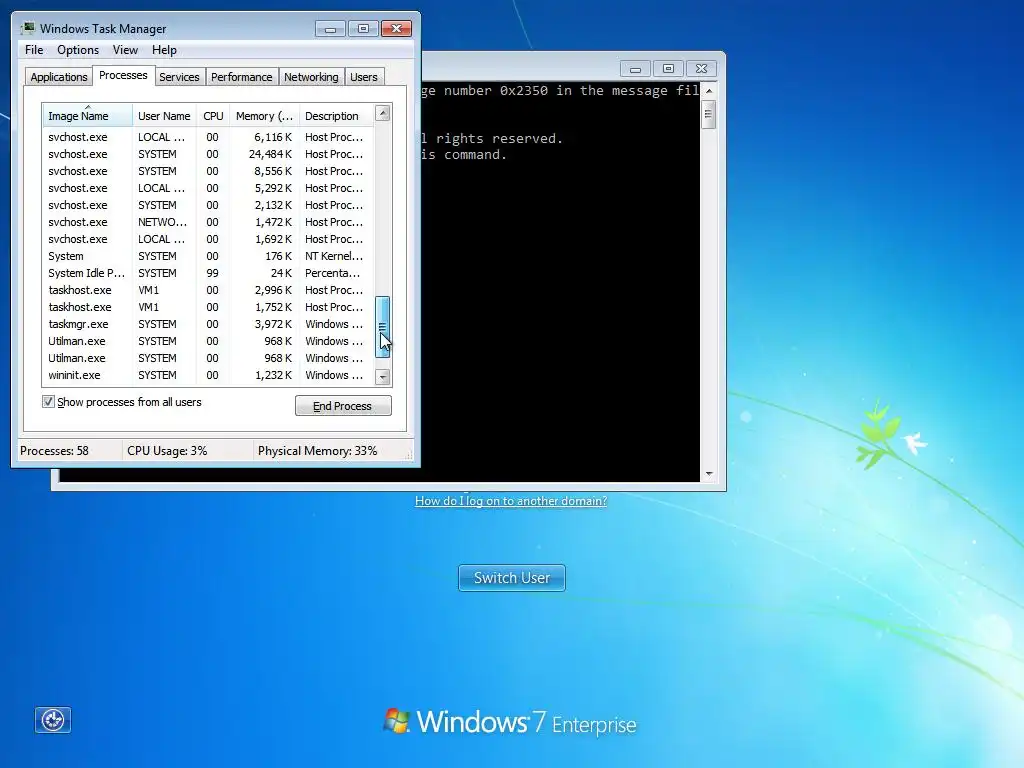The height and width of the screenshot is (768, 1024).
Task: Select taskhost.exe row with 2,996 K memory
Action: coord(208,290)
